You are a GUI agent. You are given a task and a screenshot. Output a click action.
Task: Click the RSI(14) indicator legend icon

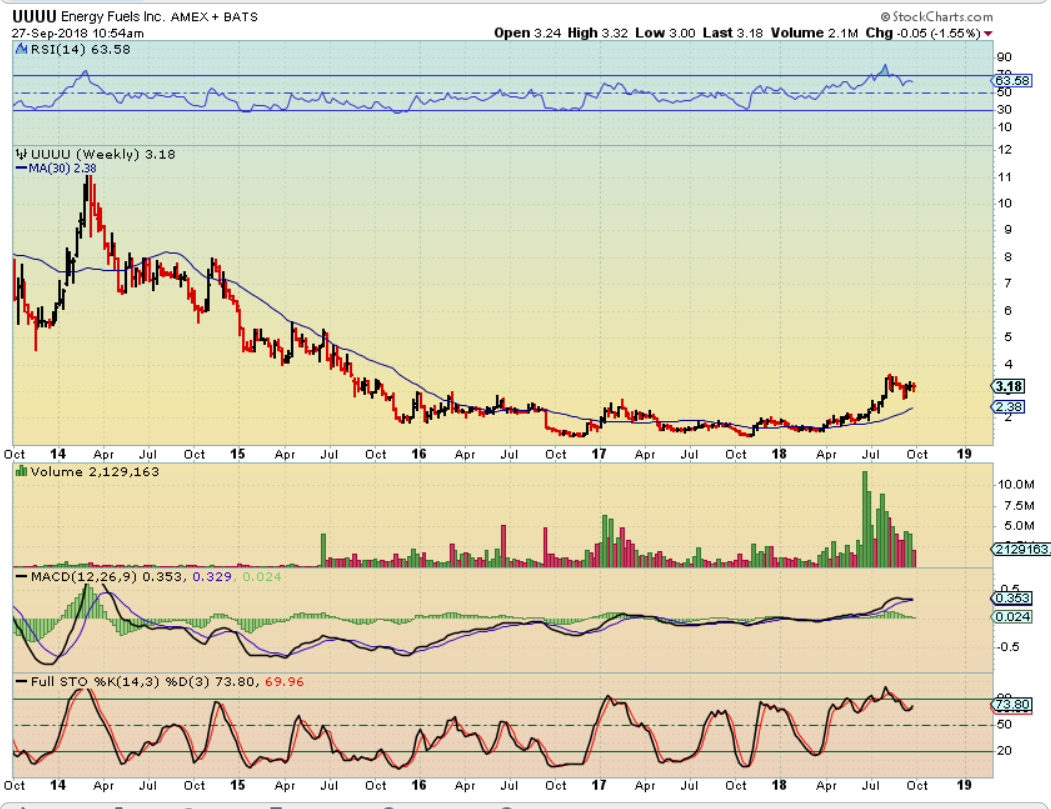click(x=18, y=47)
